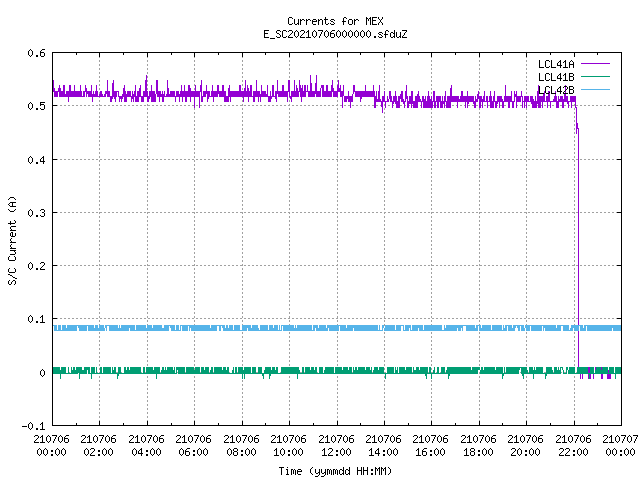Click the LCL41B legend label
The height and width of the screenshot is (480, 640).
pos(556,77)
